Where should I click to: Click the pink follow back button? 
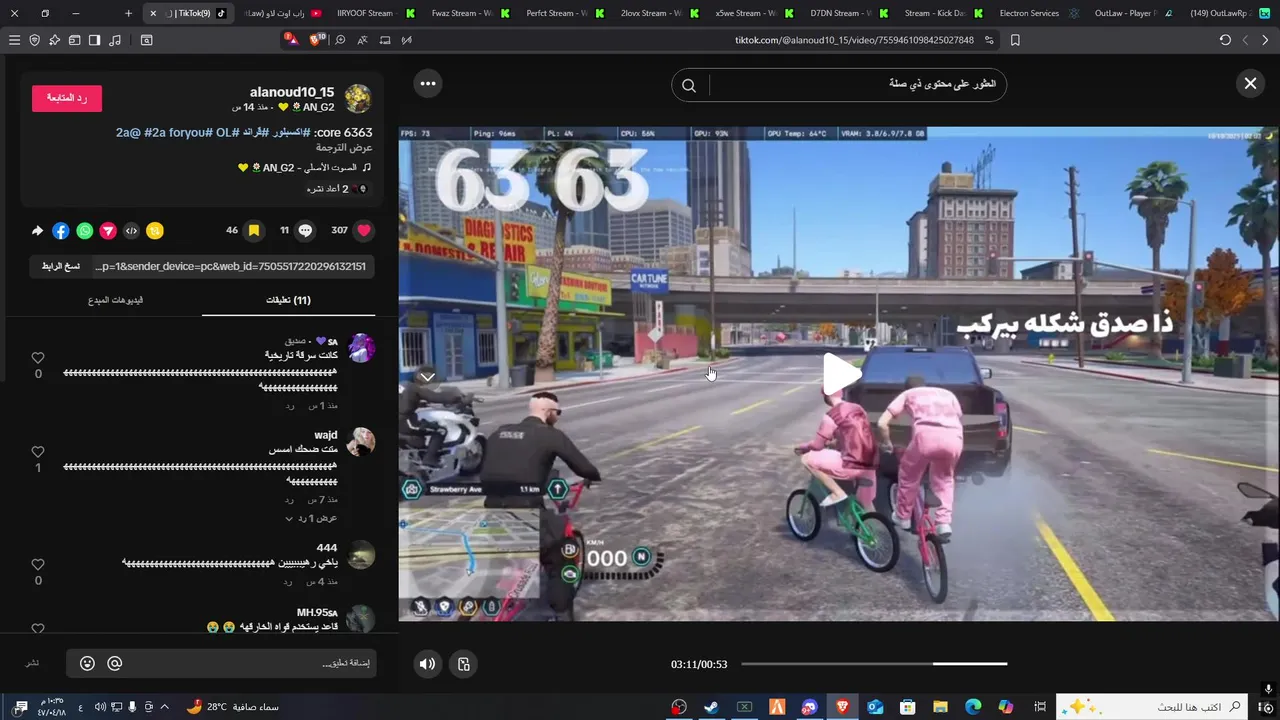[67, 98]
